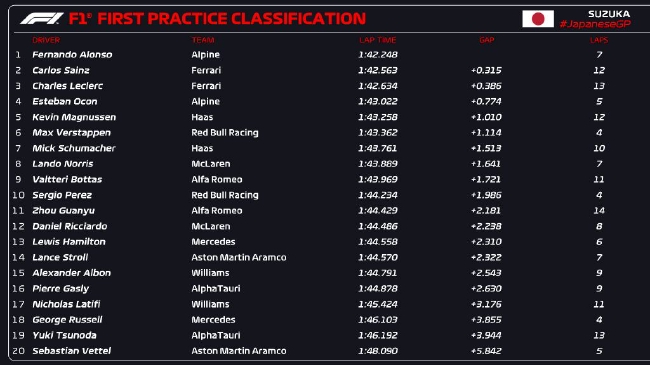650x365 pixels.
Task: Click Carlos Sainz lap time 1:42.563
Action: click(x=378, y=71)
